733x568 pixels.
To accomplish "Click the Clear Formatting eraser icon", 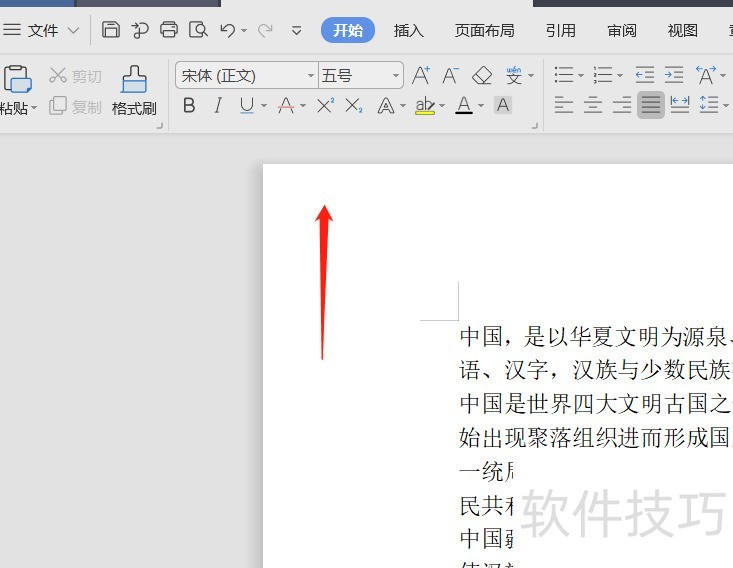I will (x=482, y=75).
